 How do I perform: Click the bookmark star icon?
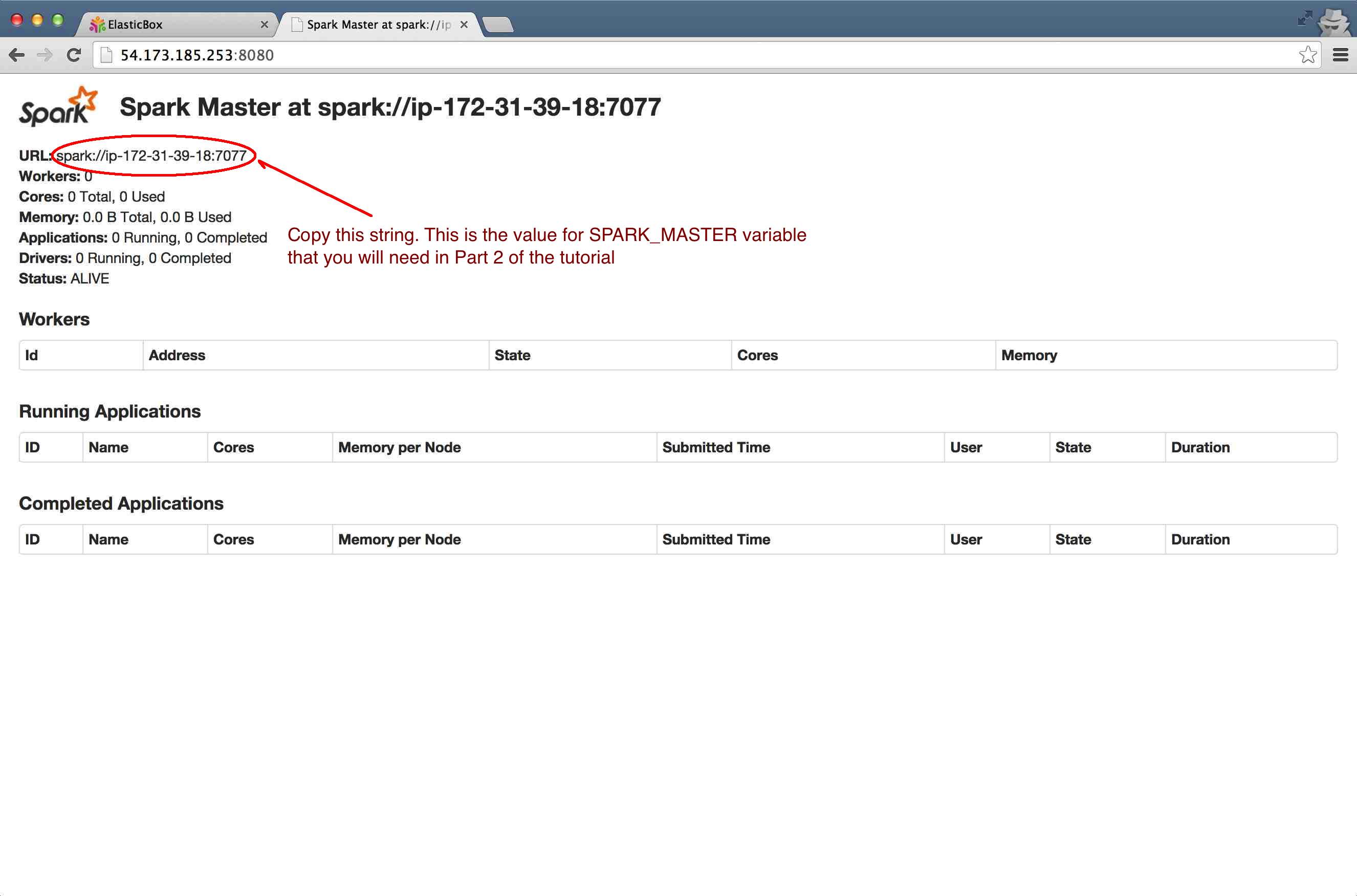coord(1306,55)
